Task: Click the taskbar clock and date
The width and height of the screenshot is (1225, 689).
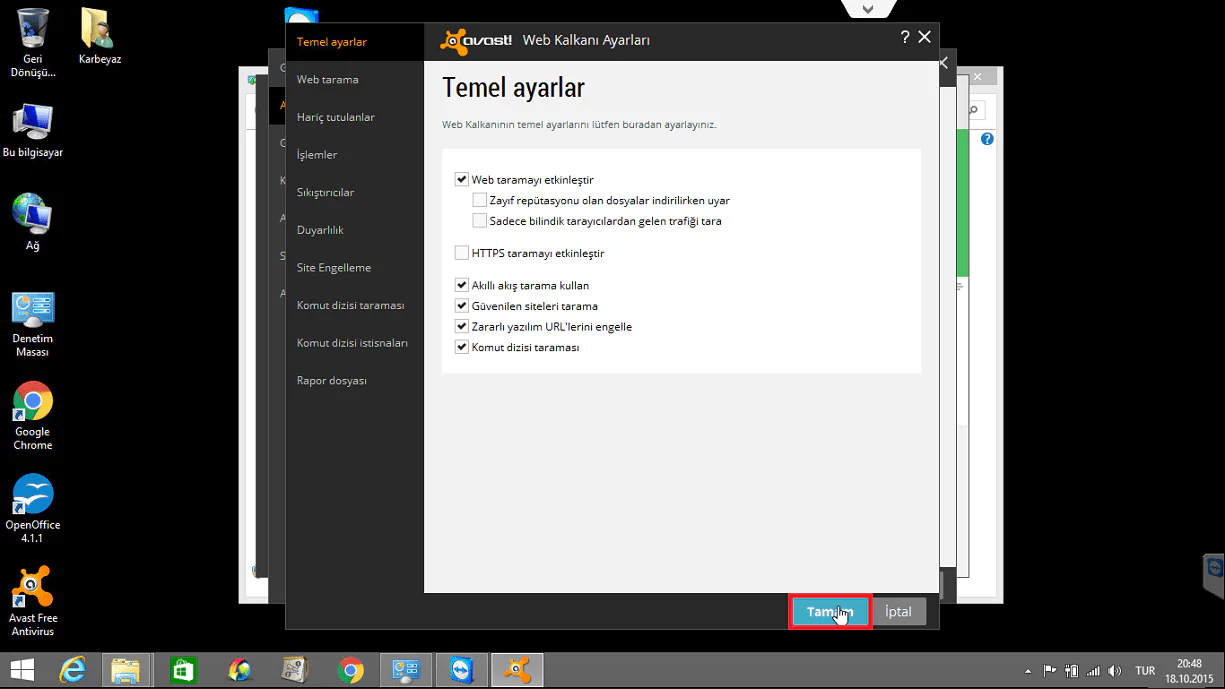Action: click(x=1188, y=670)
